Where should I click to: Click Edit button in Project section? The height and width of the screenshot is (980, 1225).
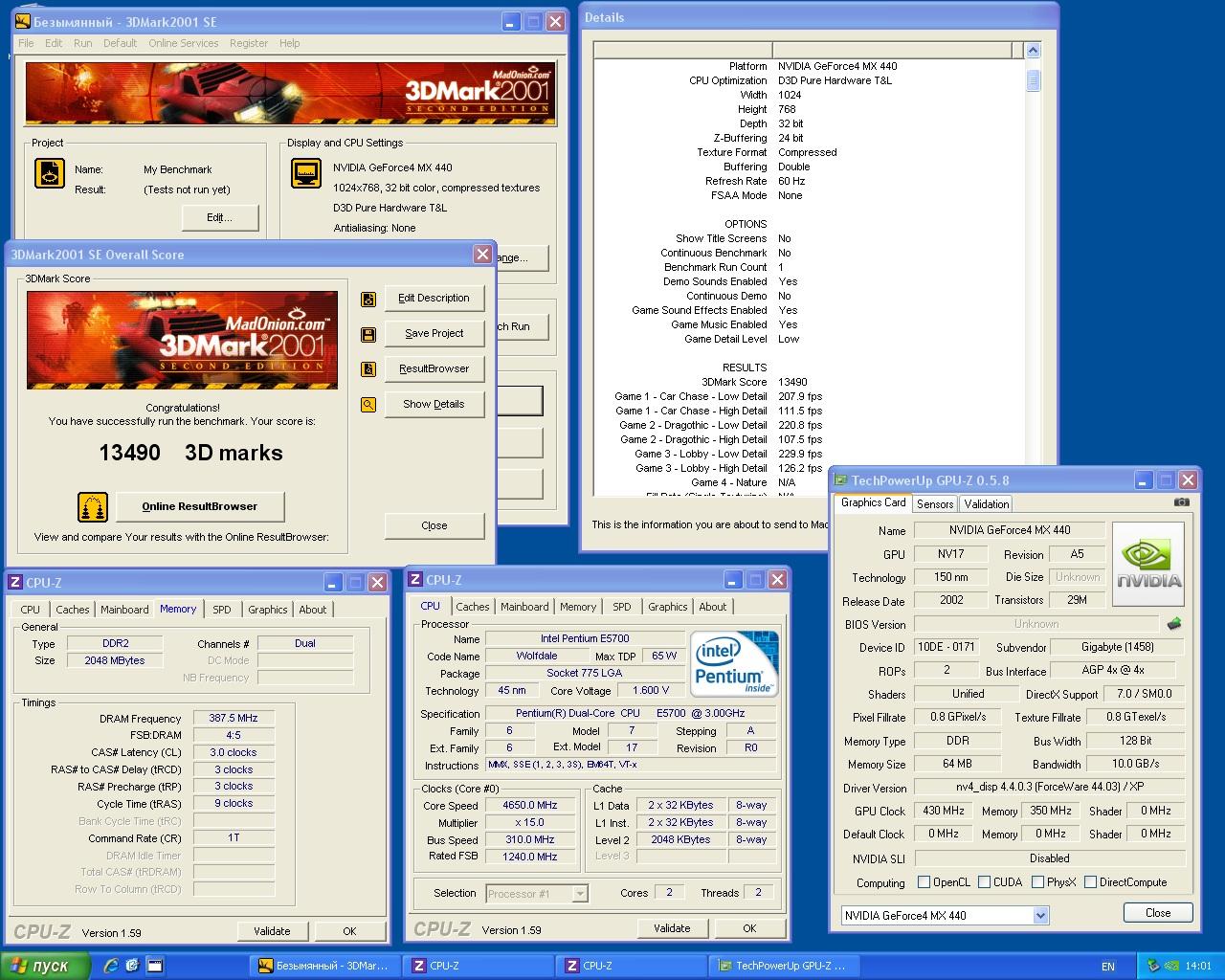click(x=220, y=218)
